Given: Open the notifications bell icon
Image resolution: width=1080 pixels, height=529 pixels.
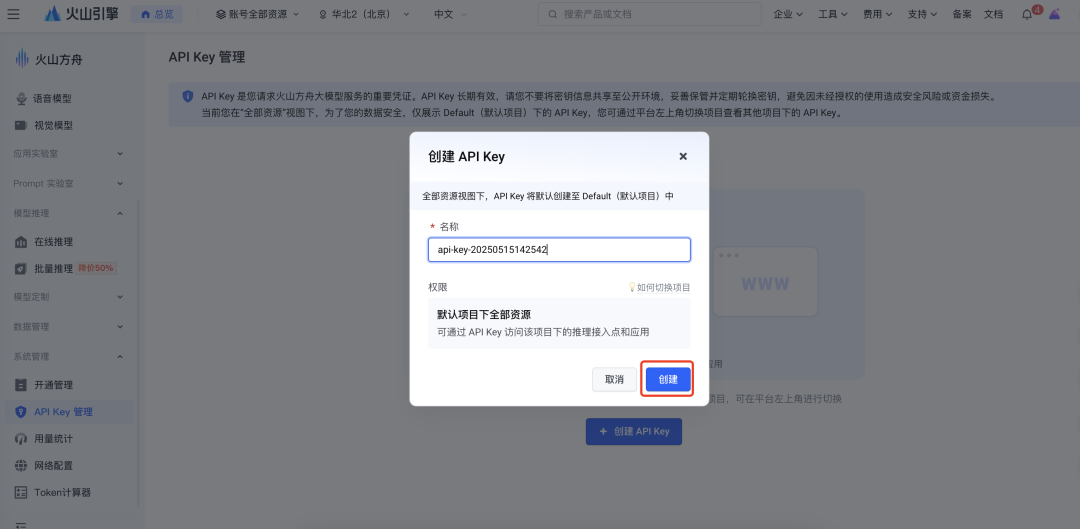Looking at the screenshot, I should (x=1027, y=14).
